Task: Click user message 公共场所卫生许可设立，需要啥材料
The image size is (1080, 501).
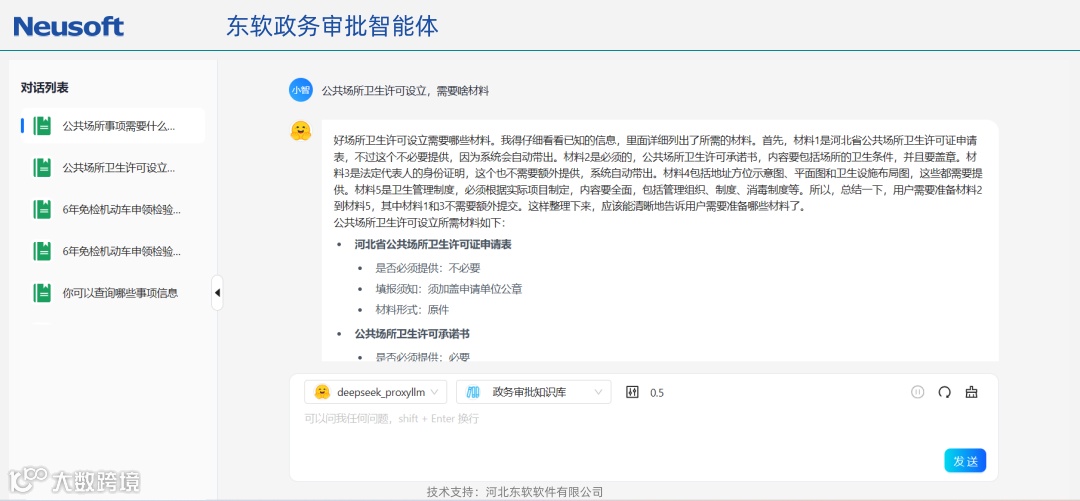Action: point(405,90)
